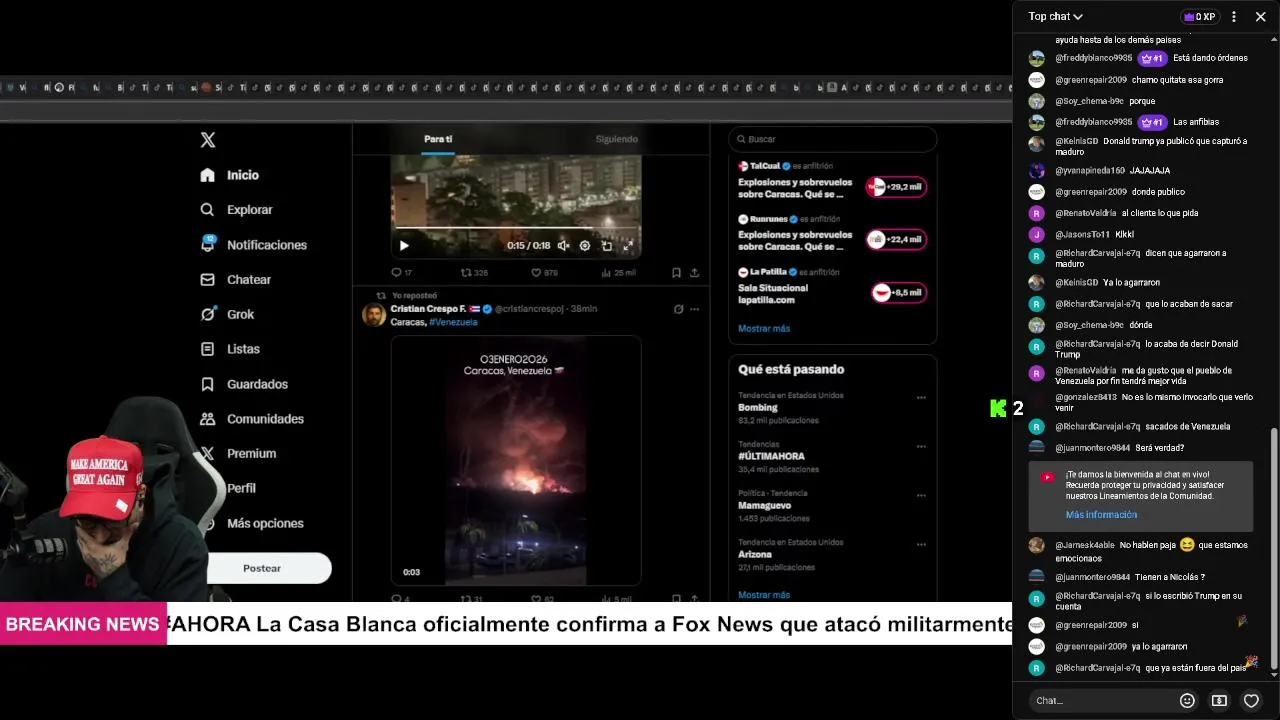The width and height of the screenshot is (1280, 720).
Task: Share the top post
Action: [694, 272]
